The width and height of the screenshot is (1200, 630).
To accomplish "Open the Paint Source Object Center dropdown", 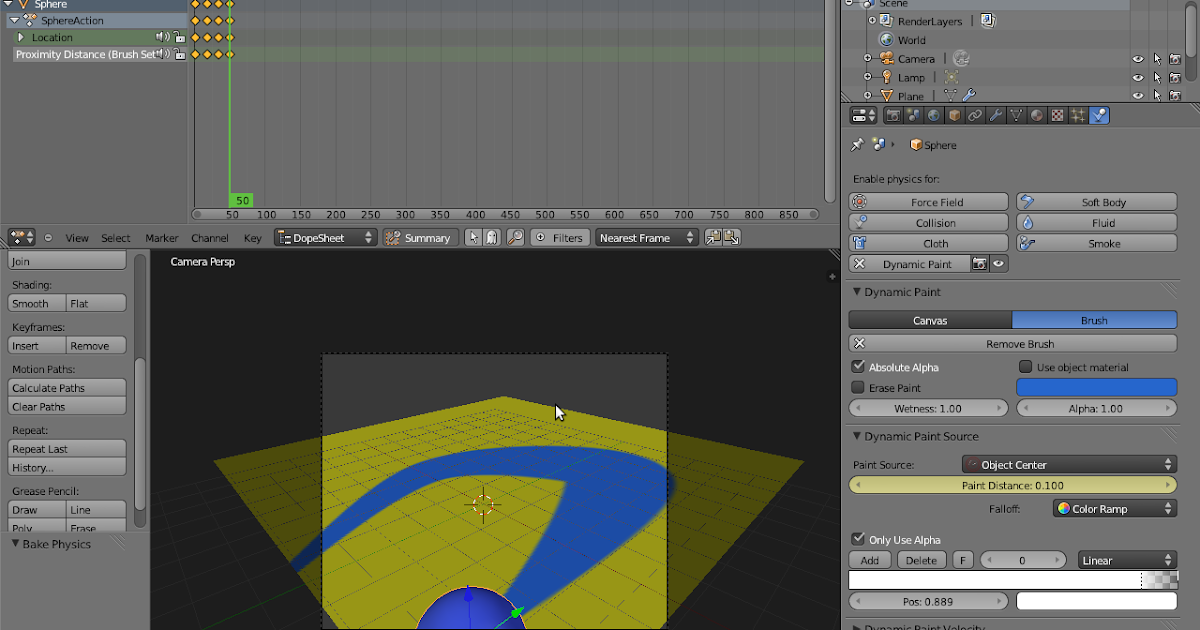I will tap(1068, 463).
